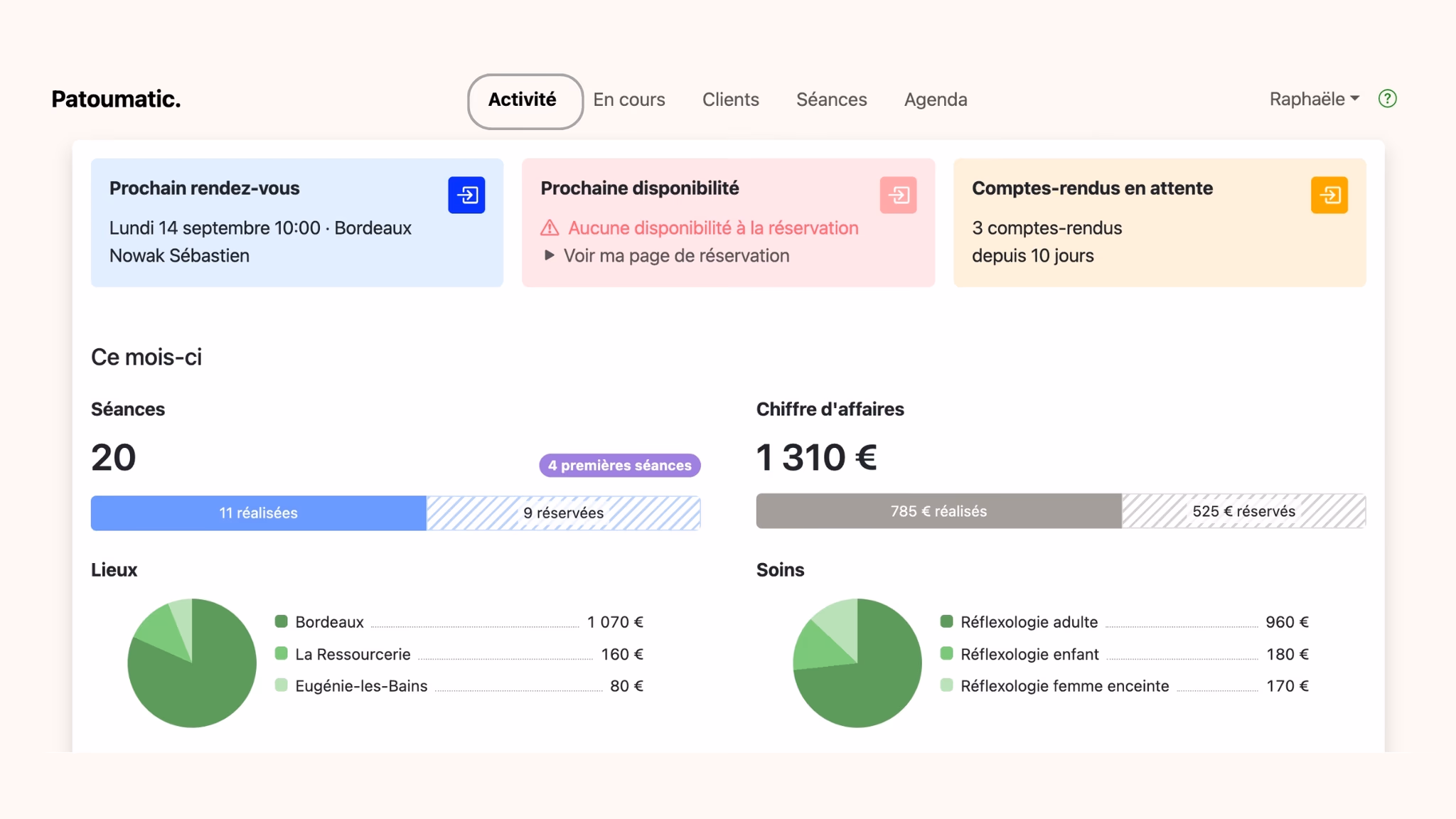This screenshot has width=1456, height=819.
Task: Click the Réflexologie femme enceinte legend swatch
Action: [x=946, y=685]
